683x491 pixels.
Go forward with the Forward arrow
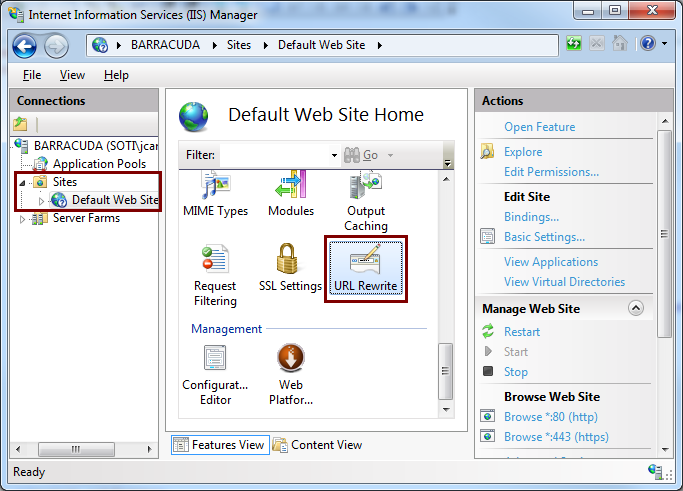(56, 45)
